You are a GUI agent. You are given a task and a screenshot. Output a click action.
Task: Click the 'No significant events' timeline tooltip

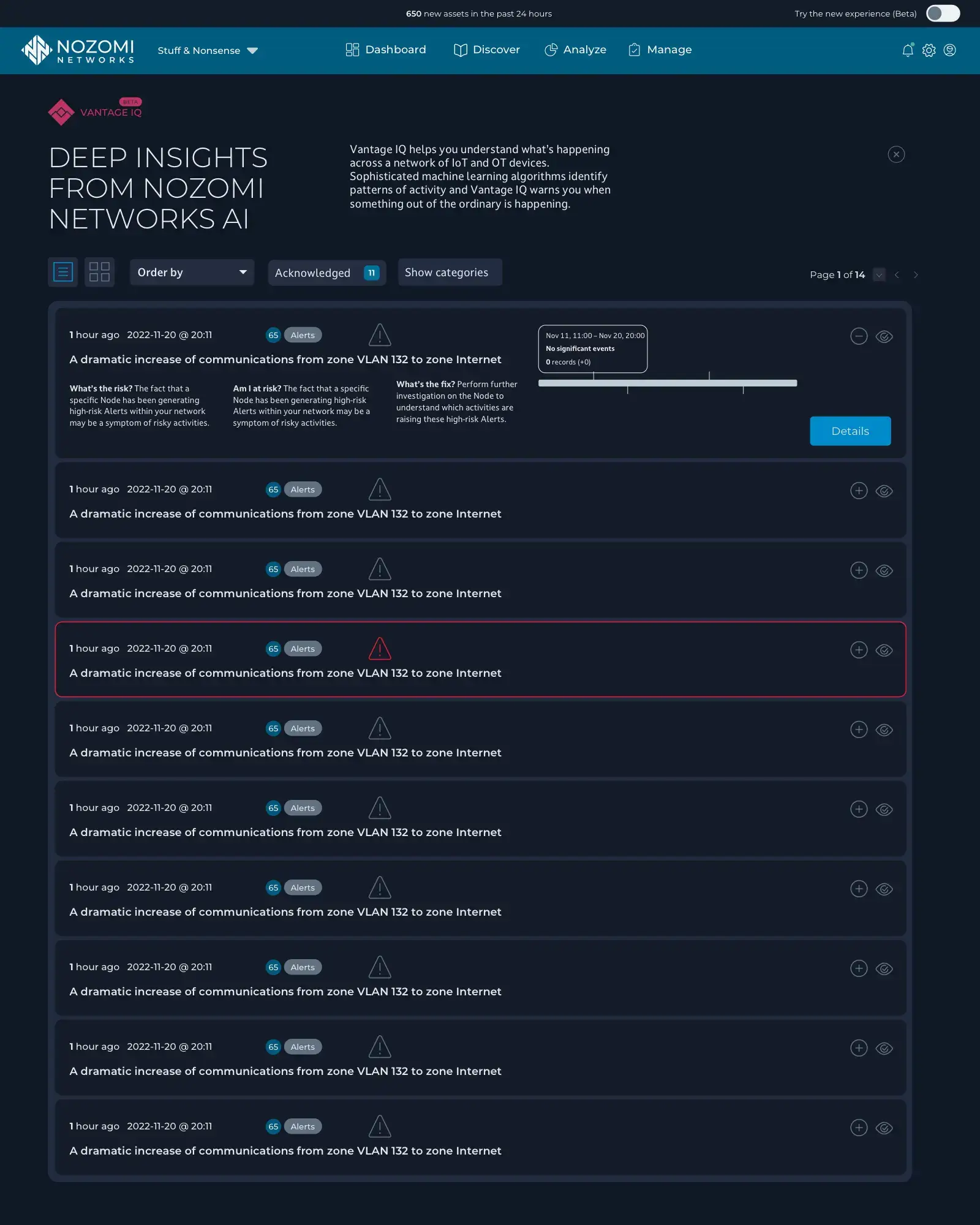(593, 349)
